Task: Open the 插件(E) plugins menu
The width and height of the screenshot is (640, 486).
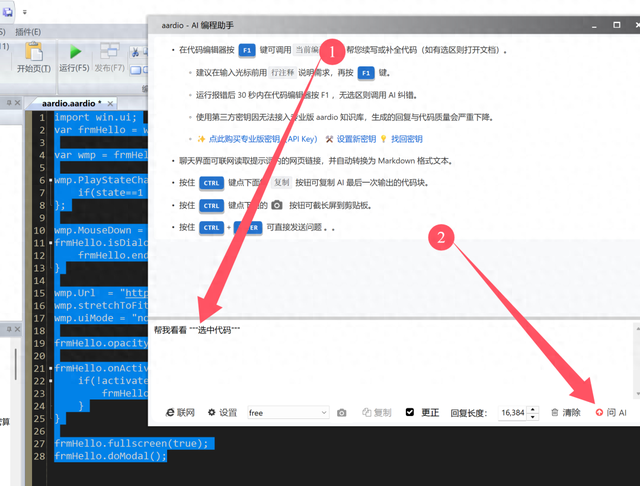Action: point(28,32)
